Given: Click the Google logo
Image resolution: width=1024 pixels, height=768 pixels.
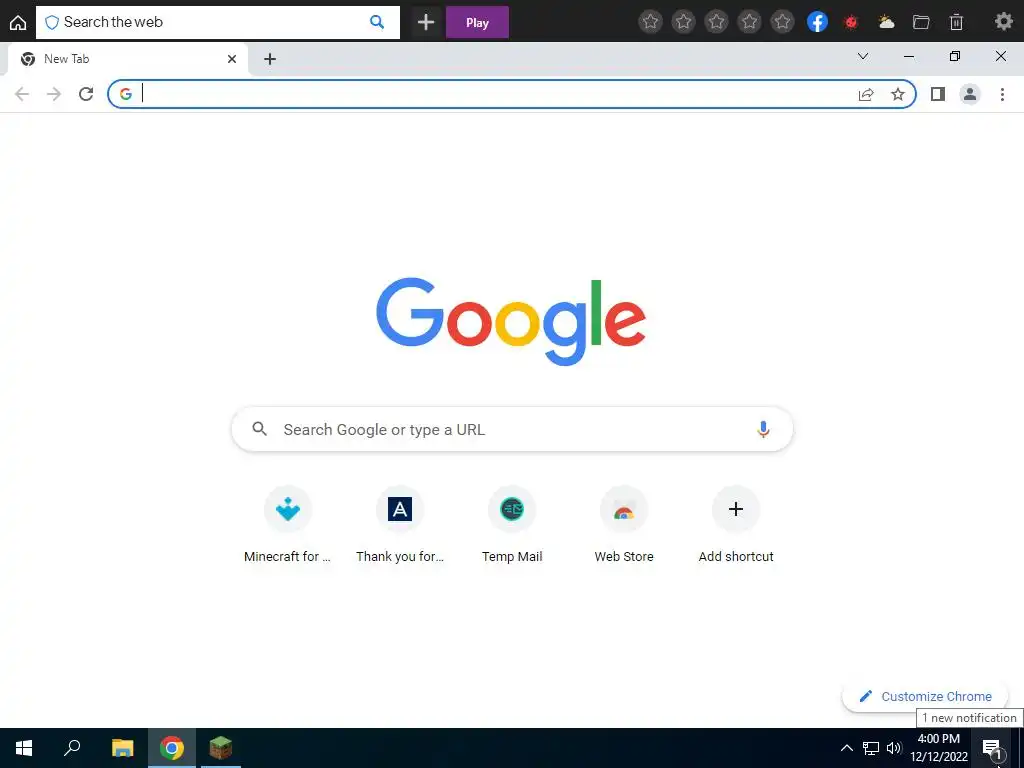Looking at the screenshot, I should pyautogui.click(x=511, y=321).
